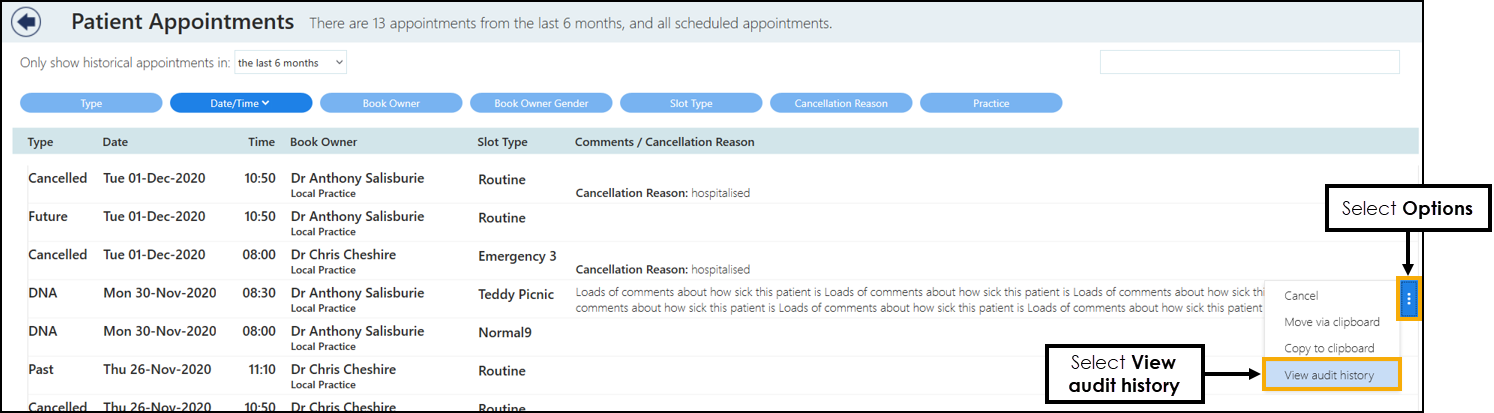Open the three-dot Options button

click(x=1409, y=298)
